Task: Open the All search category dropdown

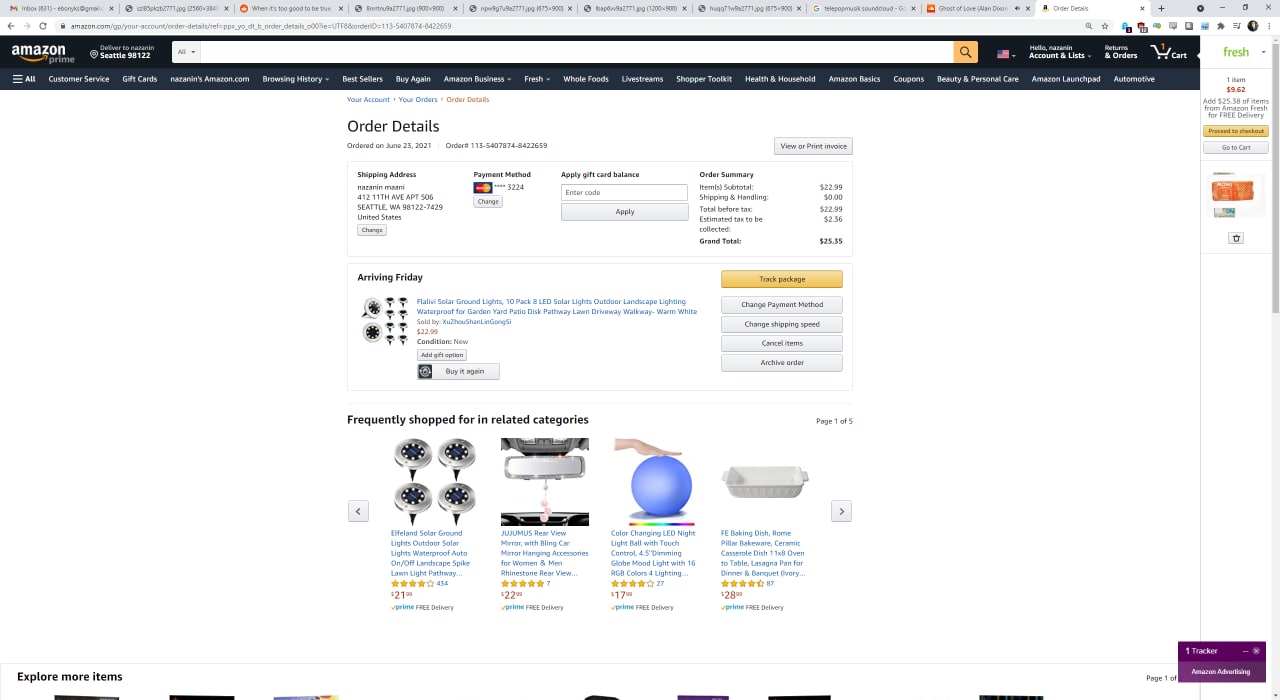Action: point(186,52)
